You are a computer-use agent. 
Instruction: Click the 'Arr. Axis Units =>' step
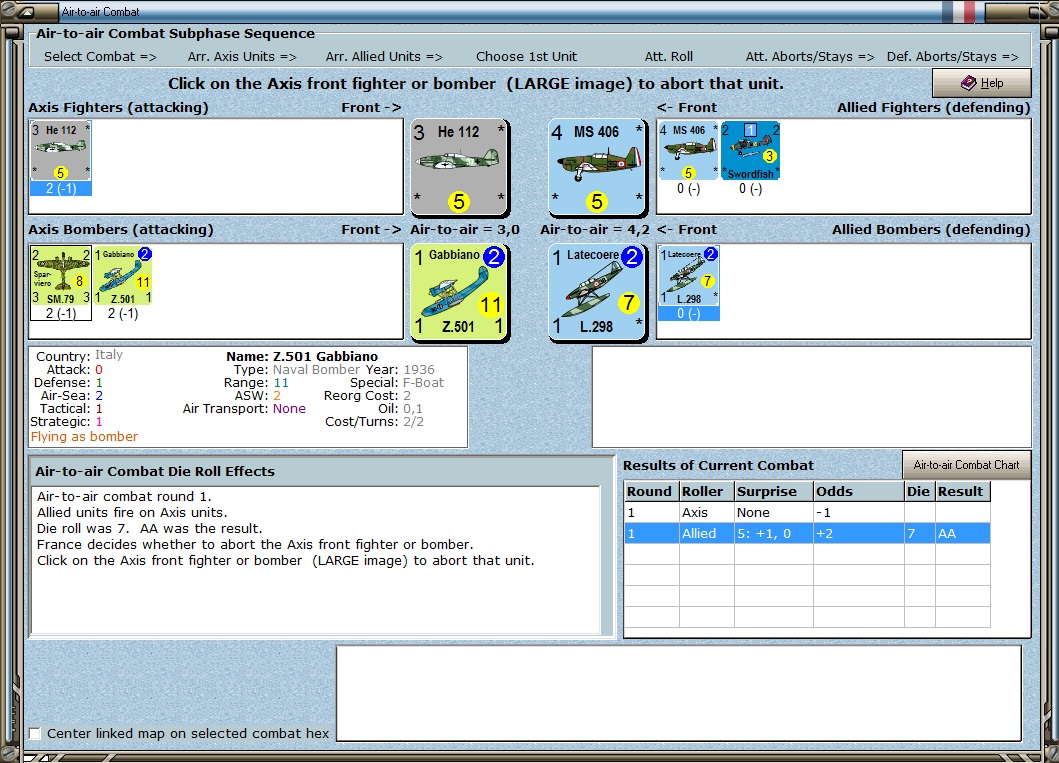tap(242, 57)
